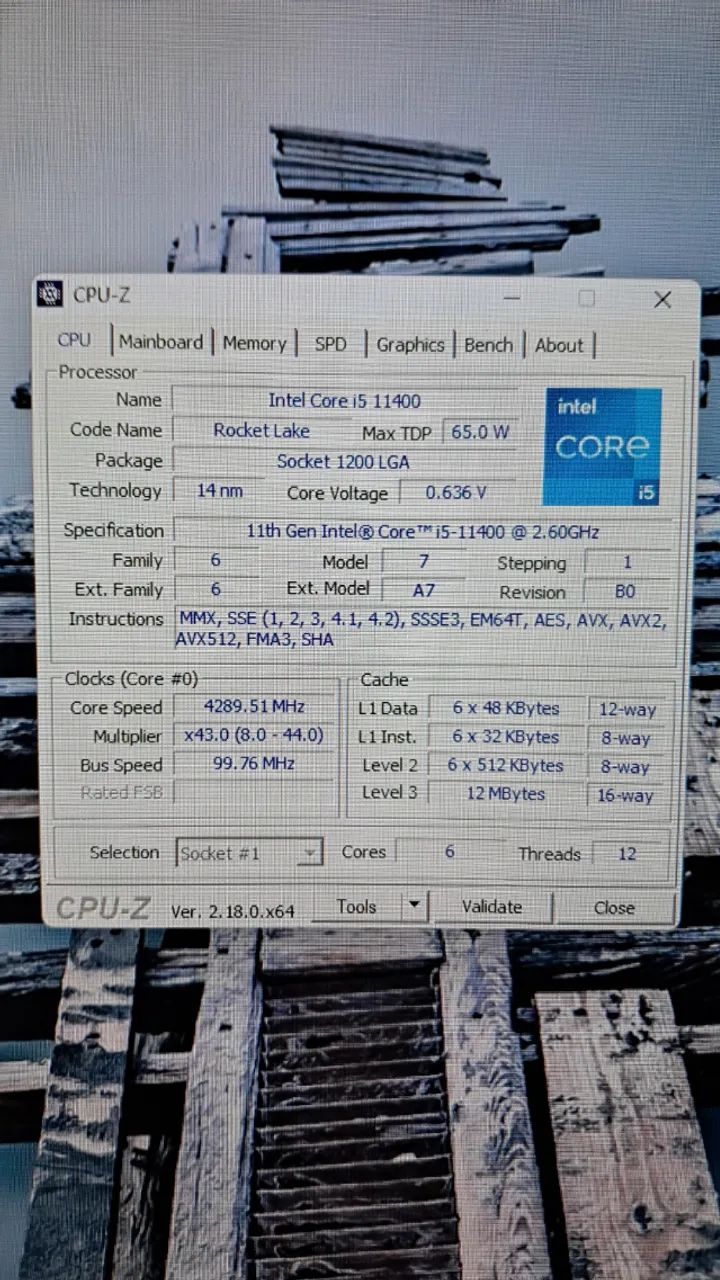Open the Graphics tab

click(x=410, y=345)
